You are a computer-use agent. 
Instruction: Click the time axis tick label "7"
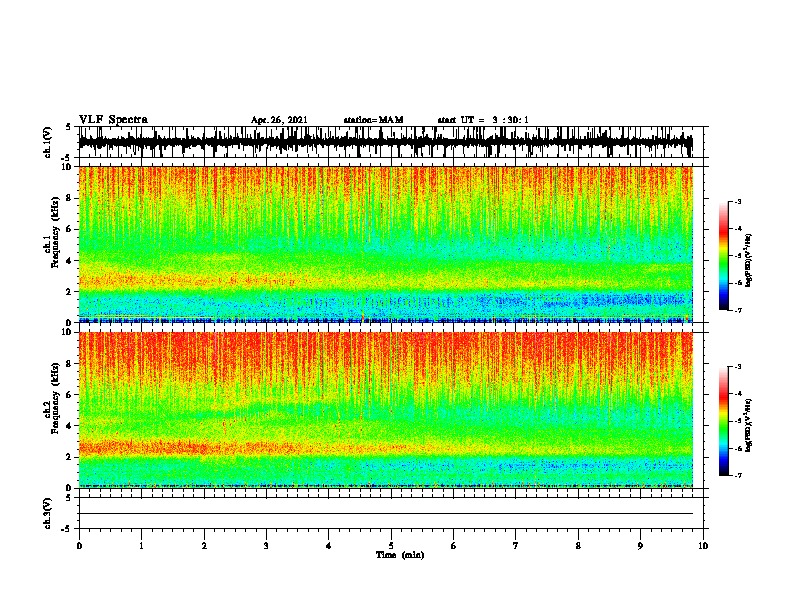tap(516, 546)
